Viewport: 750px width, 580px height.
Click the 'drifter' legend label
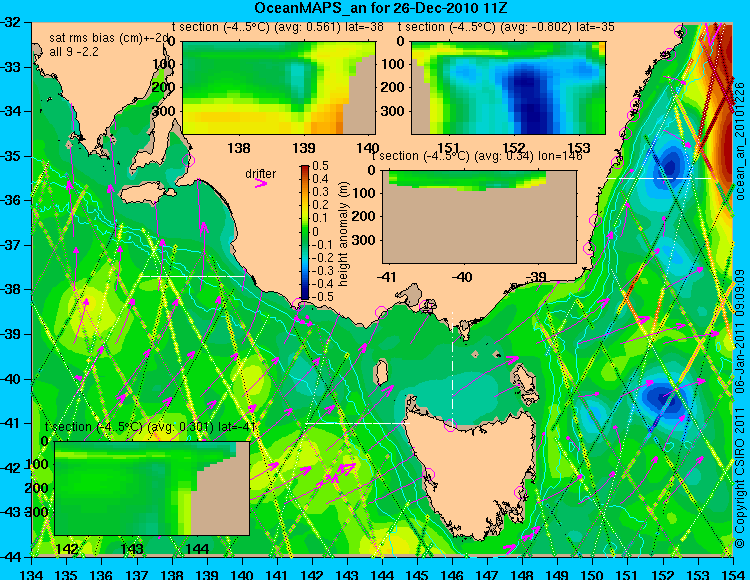[x=261, y=174]
